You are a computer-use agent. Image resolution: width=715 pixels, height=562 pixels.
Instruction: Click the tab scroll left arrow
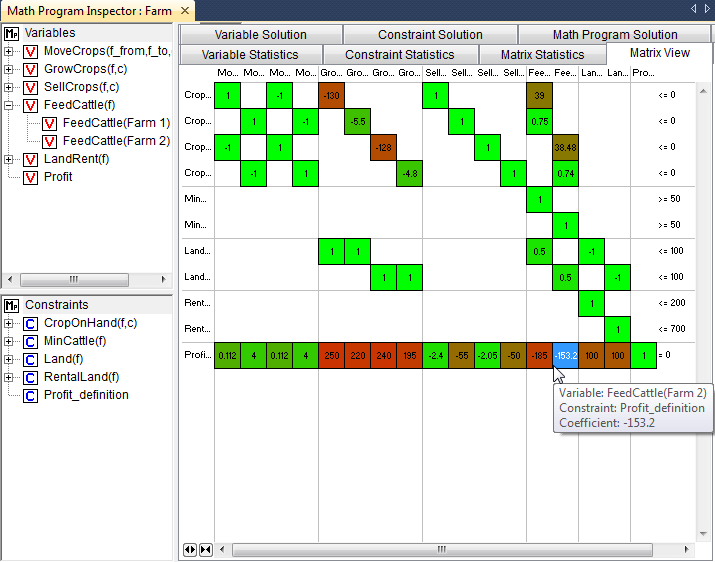pyautogui.click(x=694, y=9)
